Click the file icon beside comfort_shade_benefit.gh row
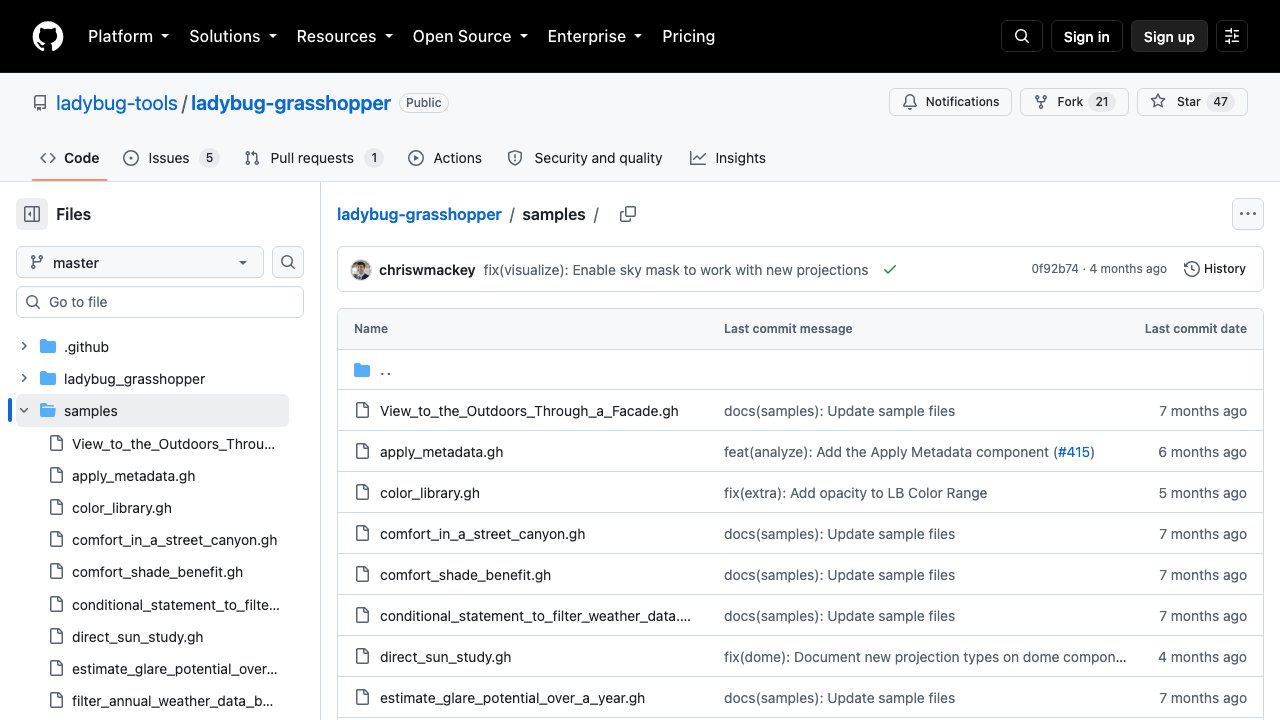This screenshot has height=720, width=1280. tap(362, 575)
